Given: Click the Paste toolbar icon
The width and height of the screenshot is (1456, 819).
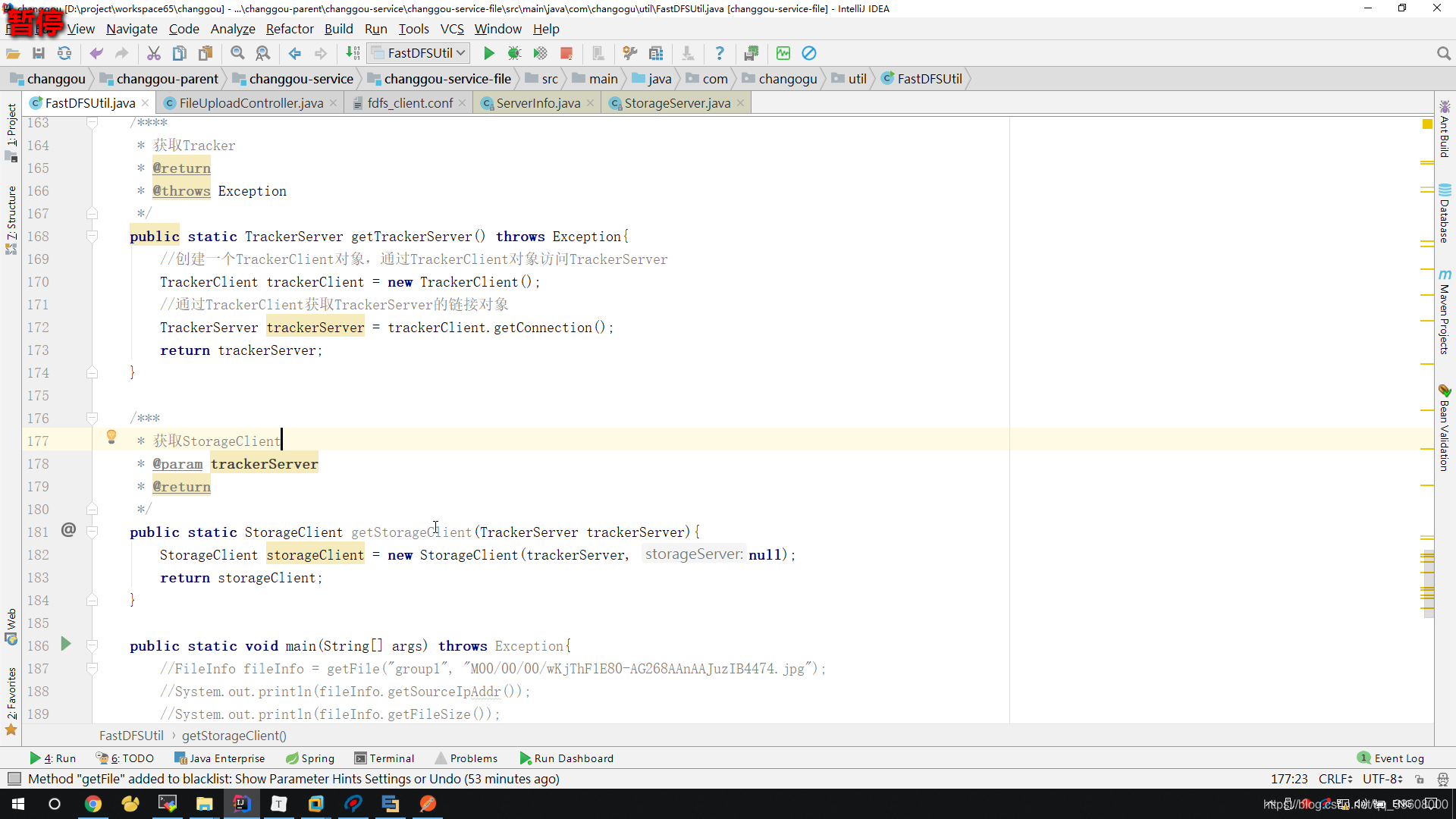Looking at the screenshot, I should (x=206, y=53).
